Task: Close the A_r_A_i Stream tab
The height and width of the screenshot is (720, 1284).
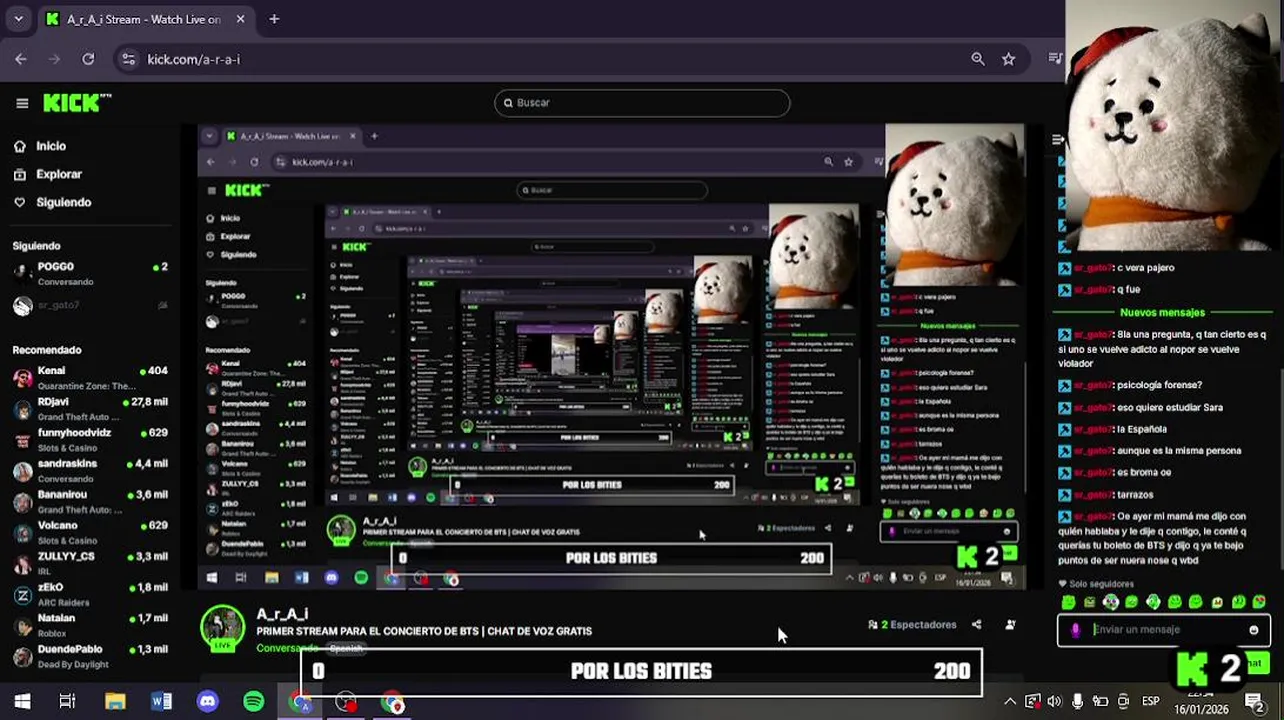Action: (x=240, y=19)
